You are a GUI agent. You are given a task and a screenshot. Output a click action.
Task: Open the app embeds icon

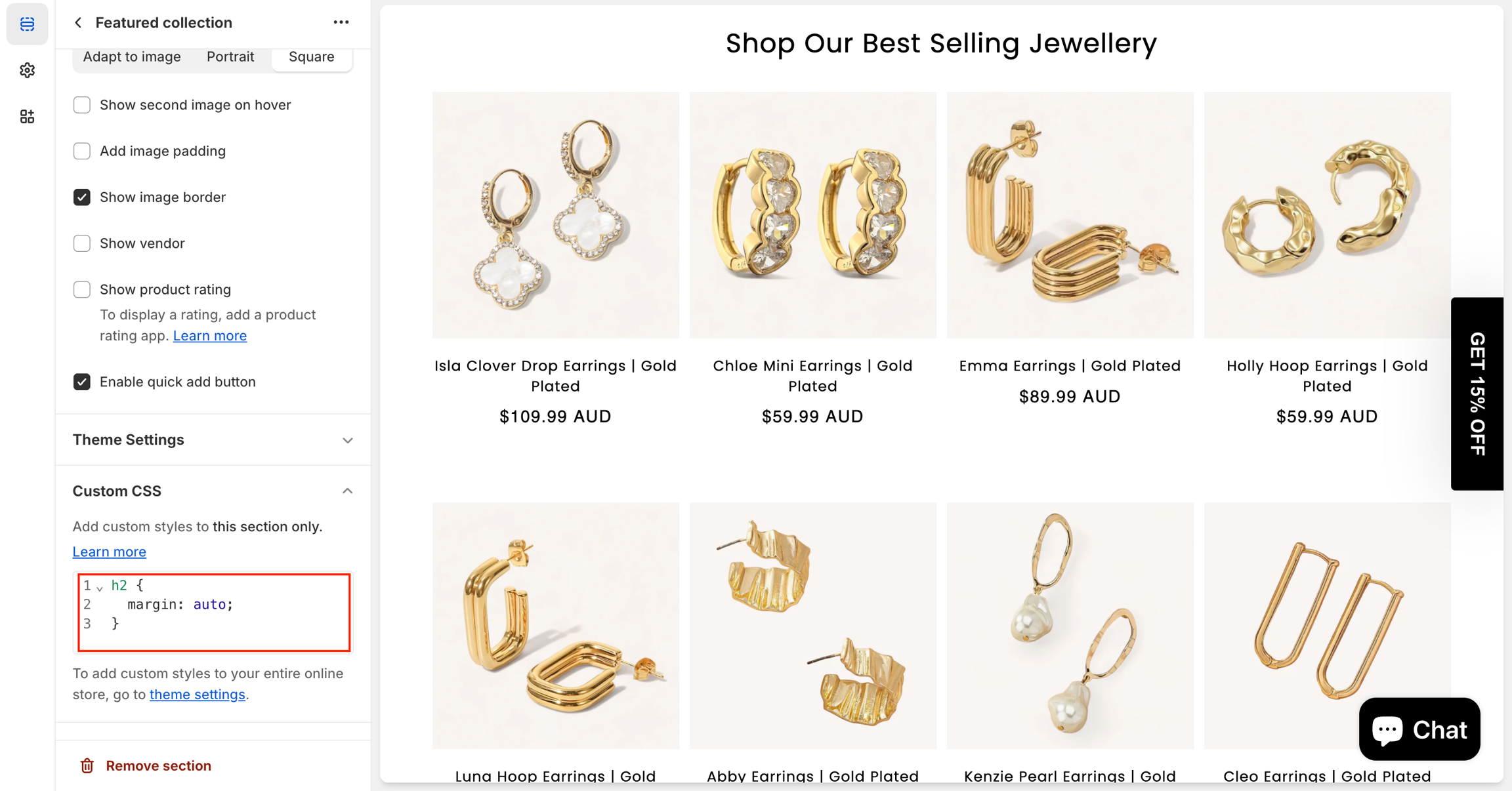point(27,117)
